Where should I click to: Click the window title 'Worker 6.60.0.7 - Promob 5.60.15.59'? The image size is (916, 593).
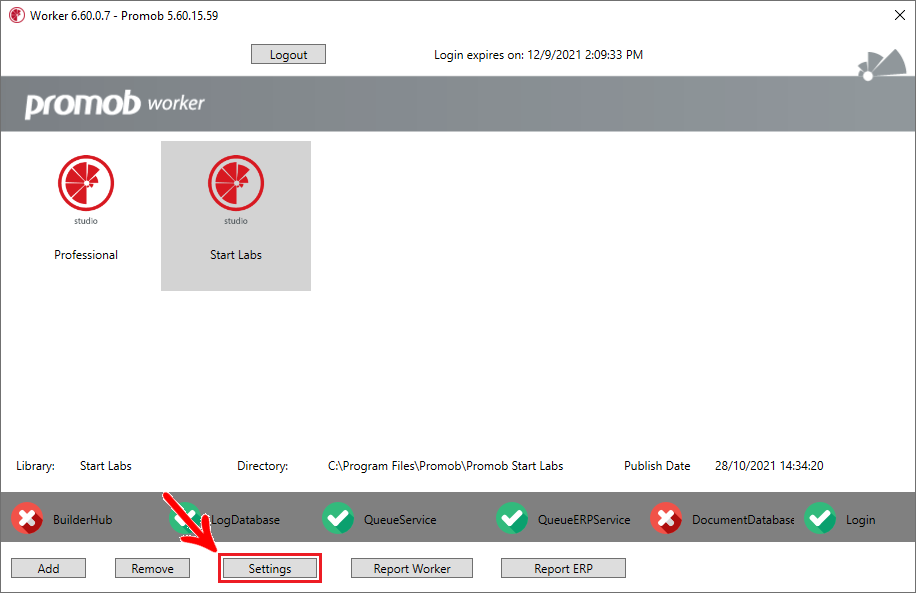click(x=124, y=16)
